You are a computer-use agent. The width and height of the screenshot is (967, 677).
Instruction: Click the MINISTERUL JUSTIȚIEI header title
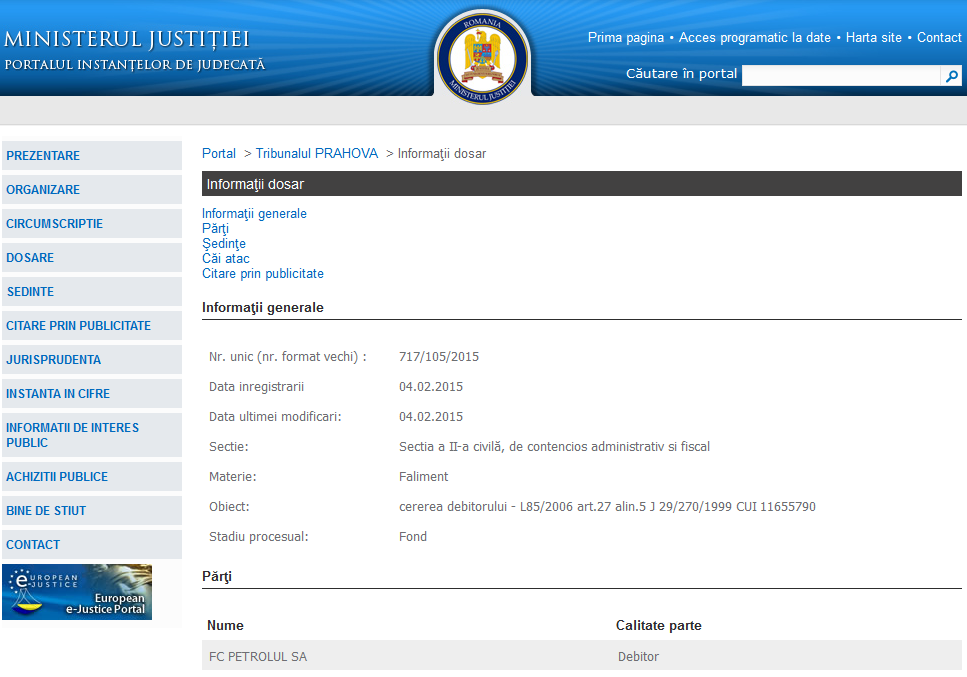click(127, 39)
